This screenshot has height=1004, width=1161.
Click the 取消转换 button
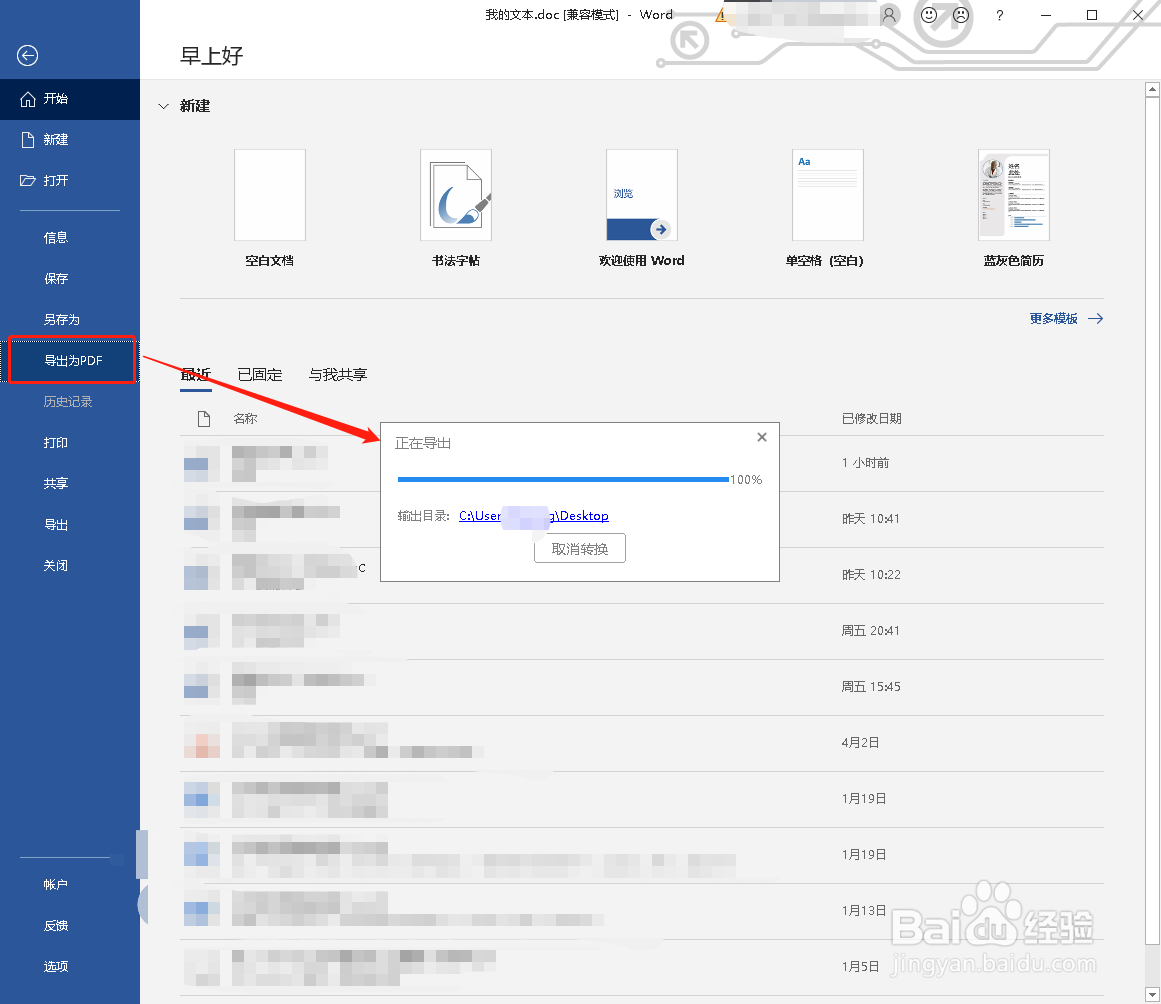pyautogui.click(x=580, y=549)
